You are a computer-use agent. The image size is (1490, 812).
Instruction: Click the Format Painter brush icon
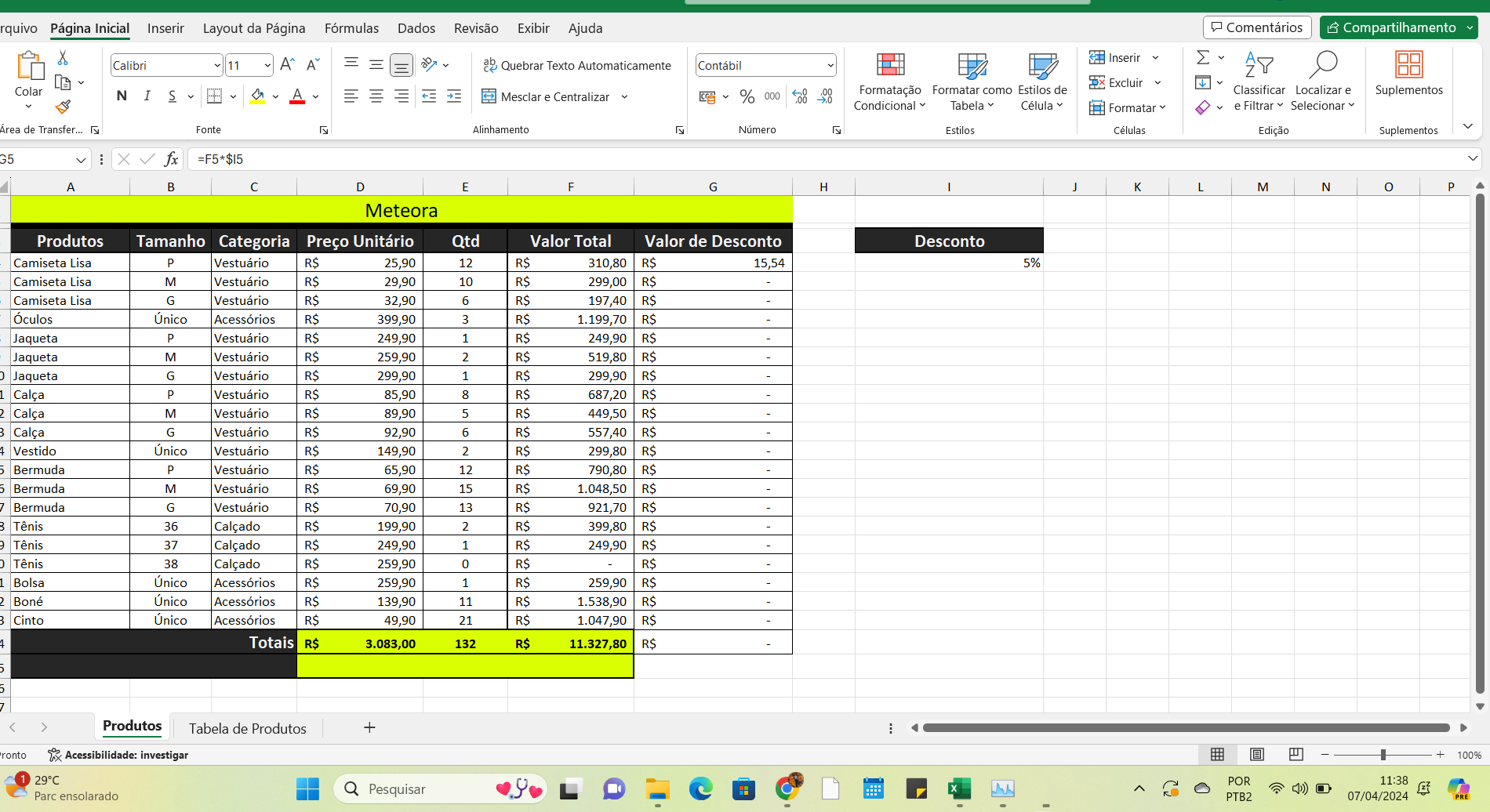click(63, 107)
